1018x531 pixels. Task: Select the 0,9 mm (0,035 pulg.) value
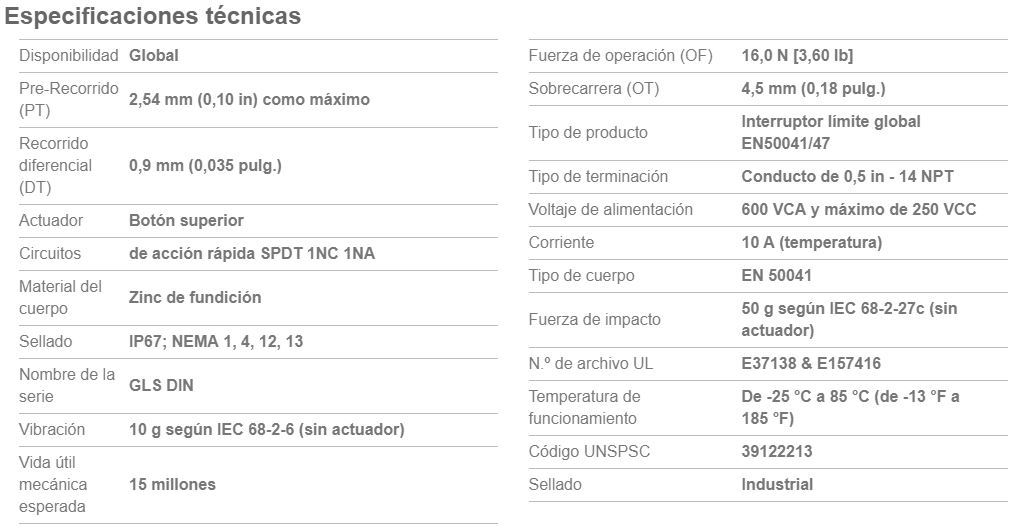pyautogui.click(x=205, y=166)
